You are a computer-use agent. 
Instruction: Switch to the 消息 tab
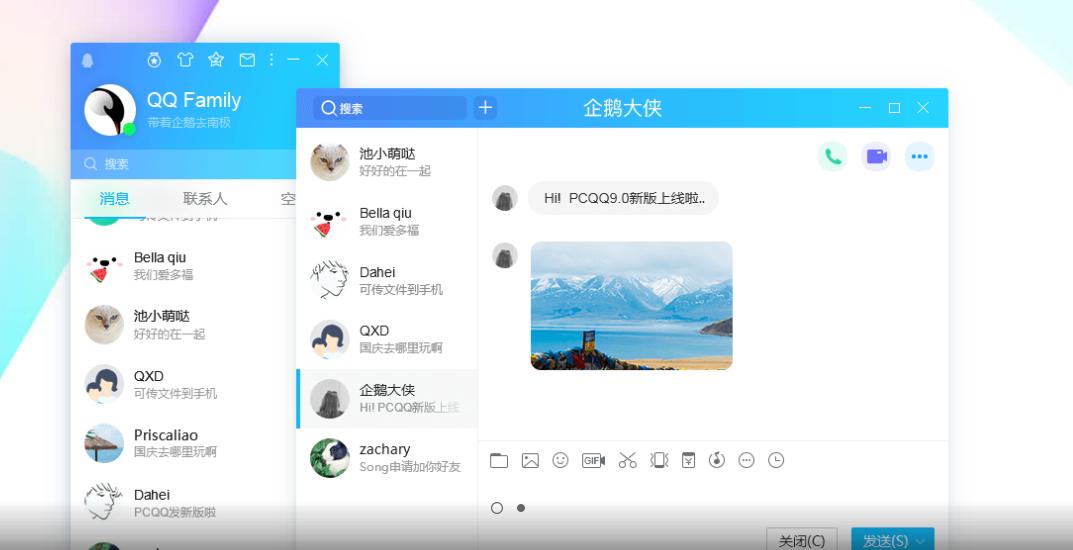(x=114, y=198)
